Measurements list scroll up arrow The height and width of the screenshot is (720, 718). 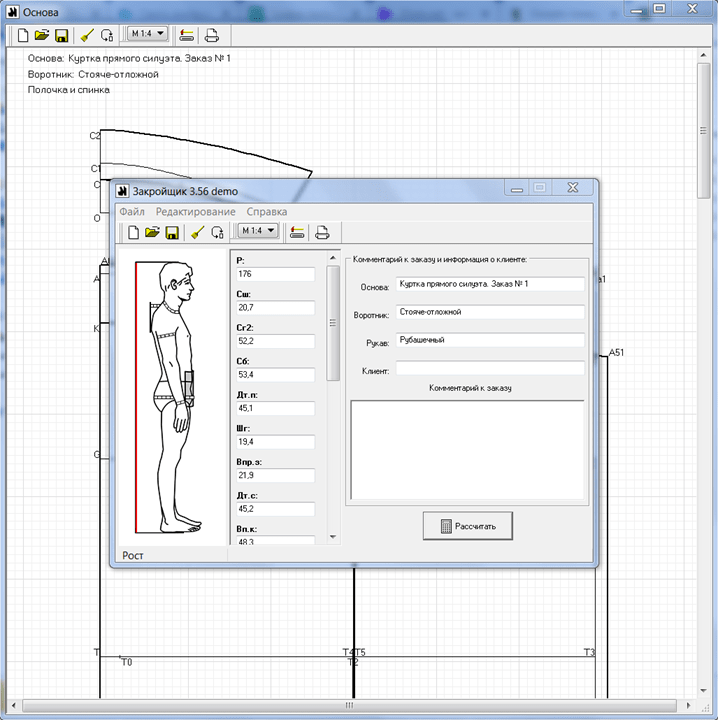click(x=333, y=259)
